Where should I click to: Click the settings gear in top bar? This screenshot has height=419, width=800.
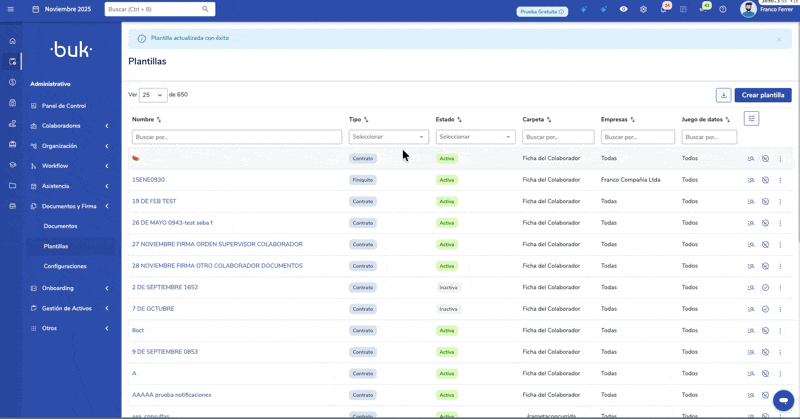(643, 9)
